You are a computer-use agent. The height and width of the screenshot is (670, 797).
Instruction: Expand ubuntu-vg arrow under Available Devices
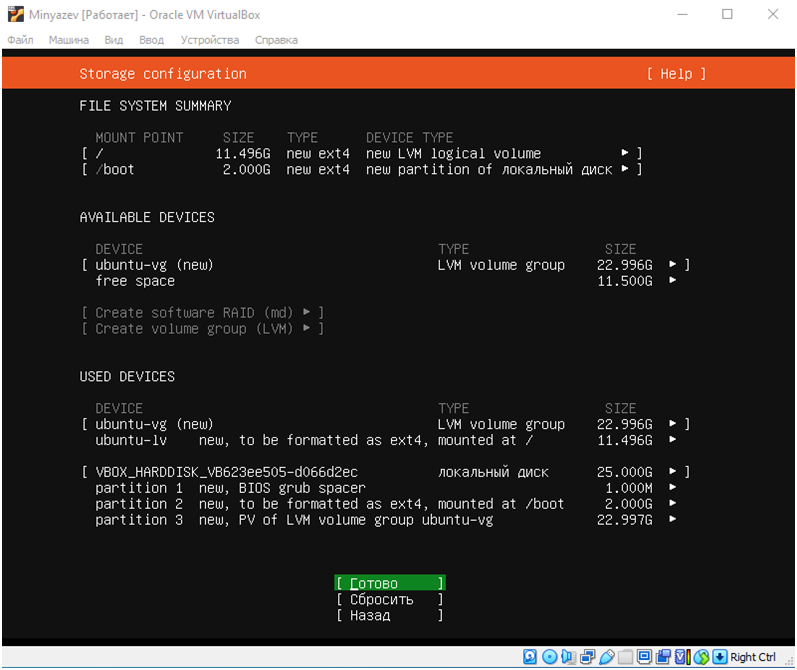(x=672, y=264)
